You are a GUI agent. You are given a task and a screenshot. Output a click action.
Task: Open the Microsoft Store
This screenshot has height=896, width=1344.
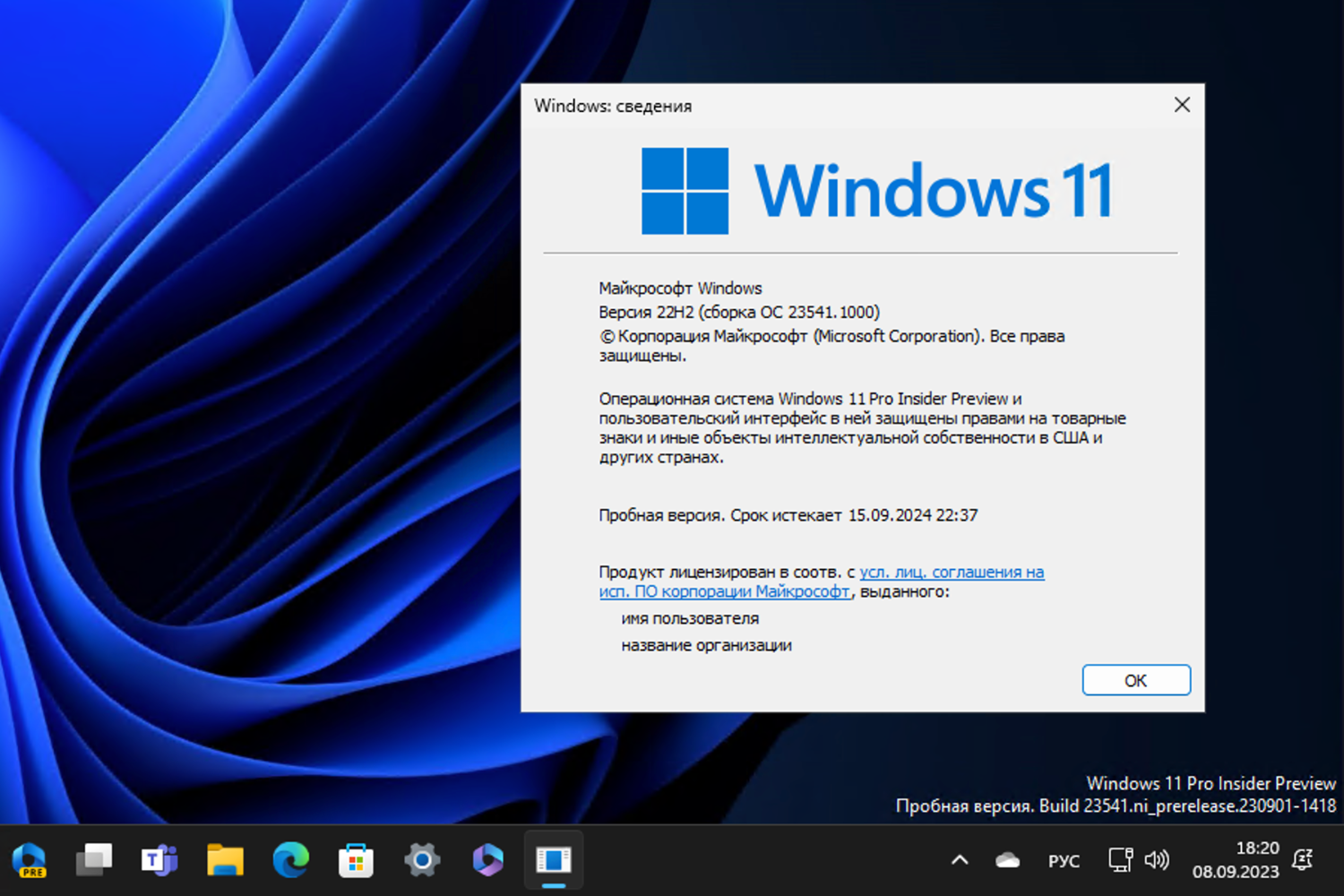(x=356, y=860)
